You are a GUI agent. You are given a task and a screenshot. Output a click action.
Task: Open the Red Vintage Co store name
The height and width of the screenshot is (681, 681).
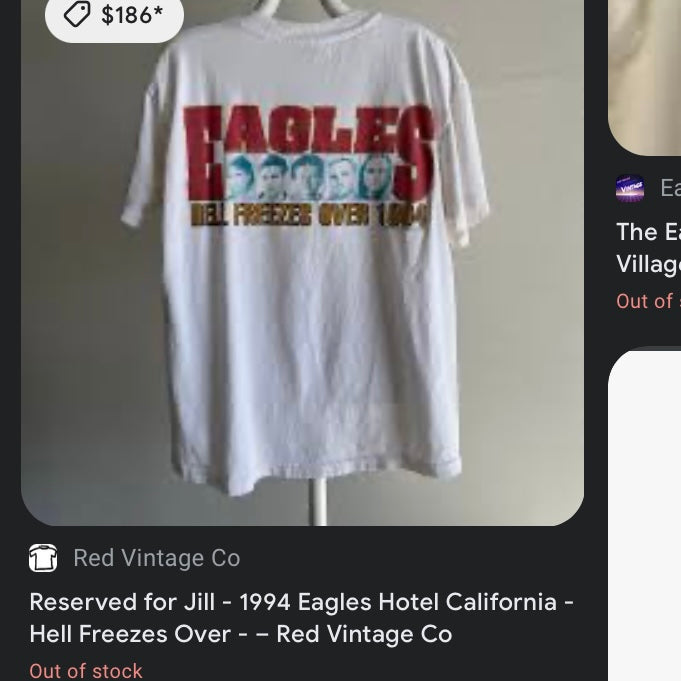tap(156, 558)
